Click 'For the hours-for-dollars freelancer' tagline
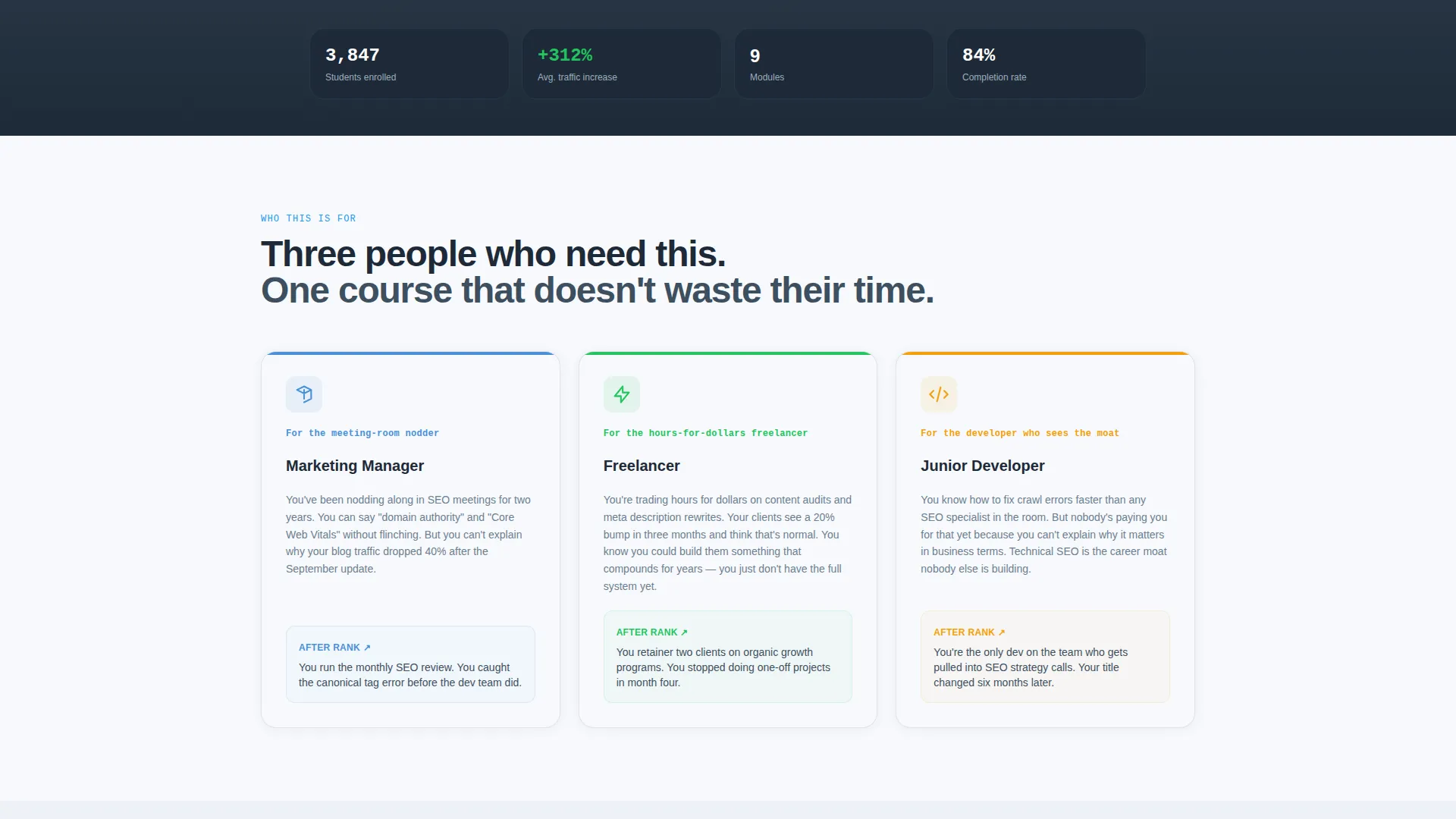The image size is (1456, 819). click(x=705, y=433)
